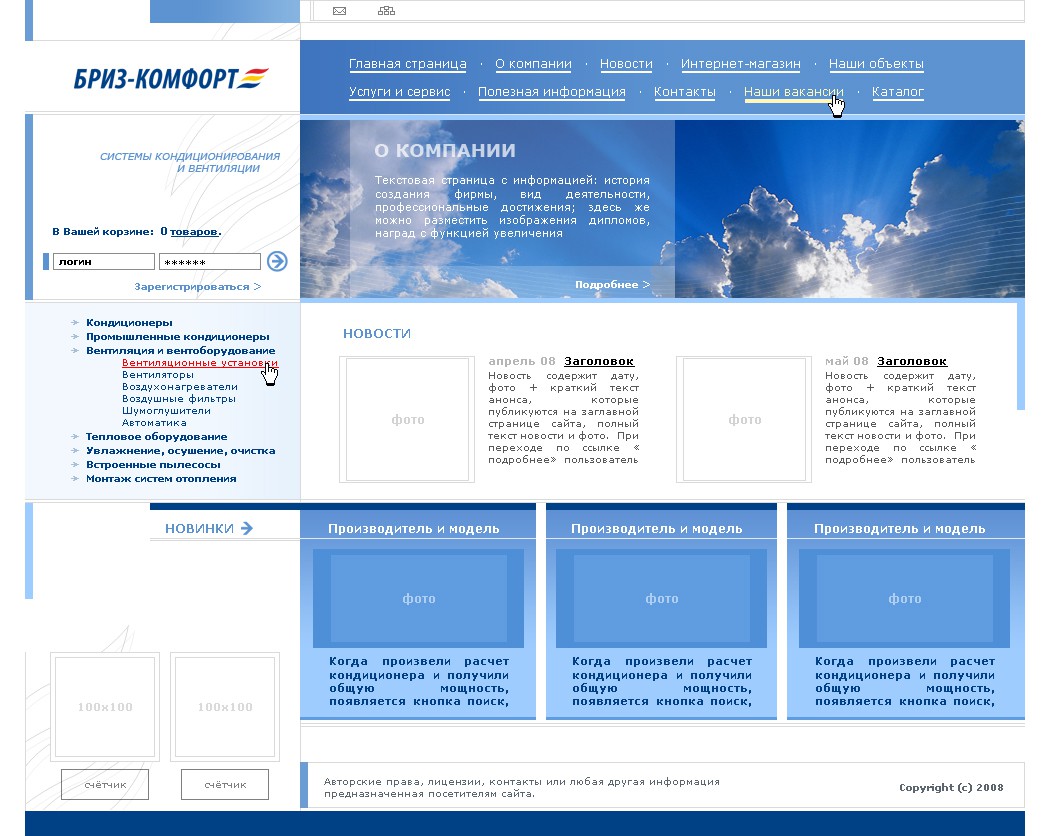Open Вентиляционные установки subcategory
Viewport: 1050px width, 836px height.
[200, 363]
